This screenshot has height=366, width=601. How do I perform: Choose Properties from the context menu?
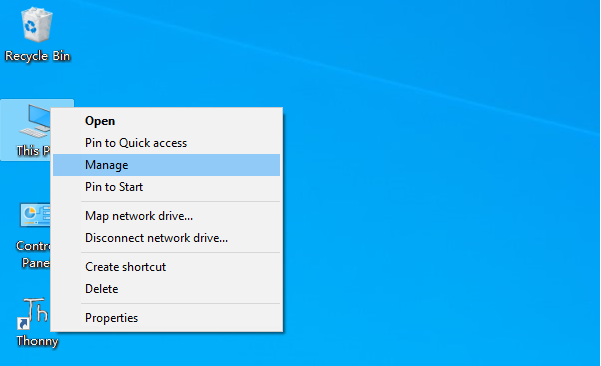[x=166, y=318]
